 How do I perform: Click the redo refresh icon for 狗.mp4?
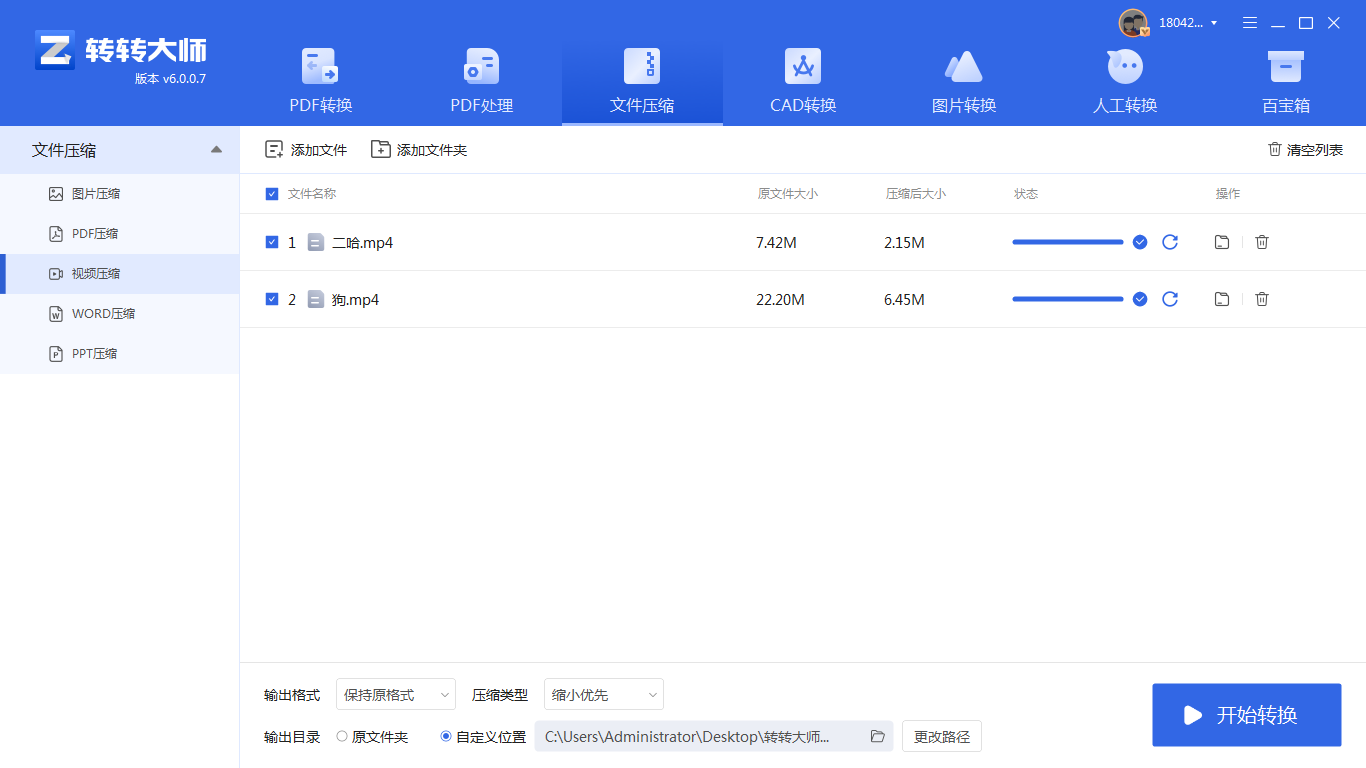coord(1170,299)
